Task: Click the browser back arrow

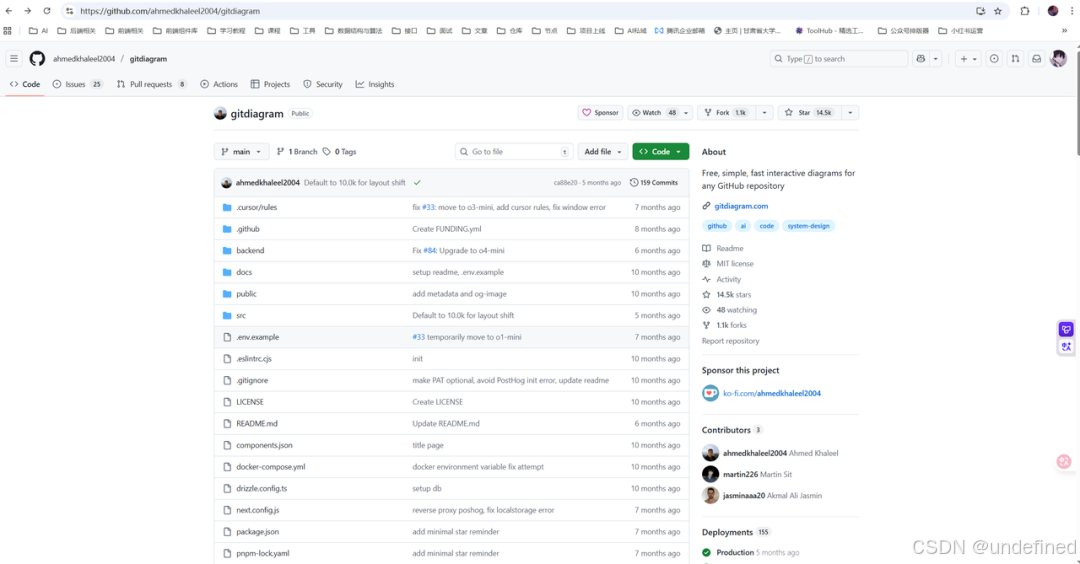Action: coord(8,11)
